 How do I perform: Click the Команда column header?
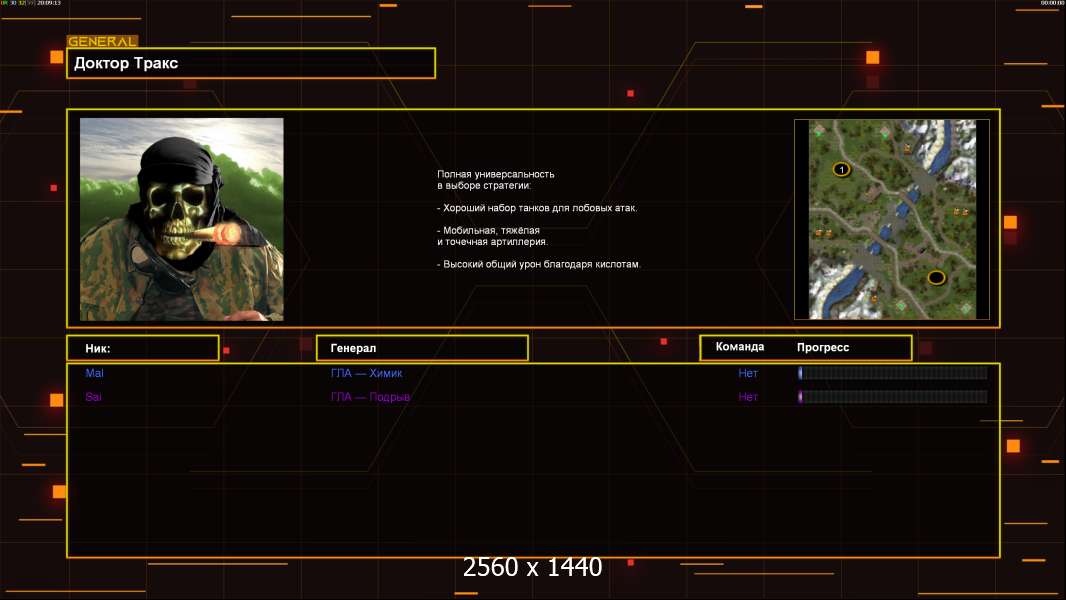740,347
